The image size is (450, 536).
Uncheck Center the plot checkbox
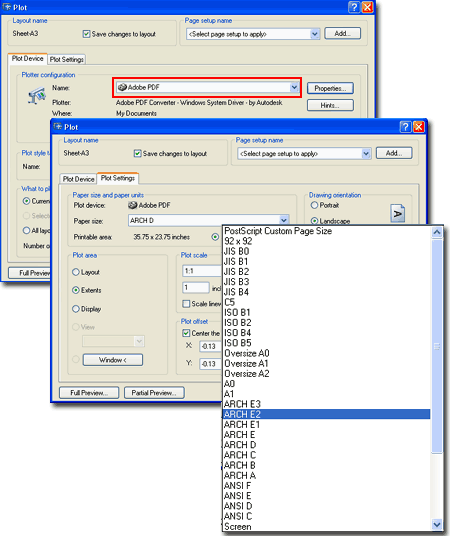coord(186,333)
